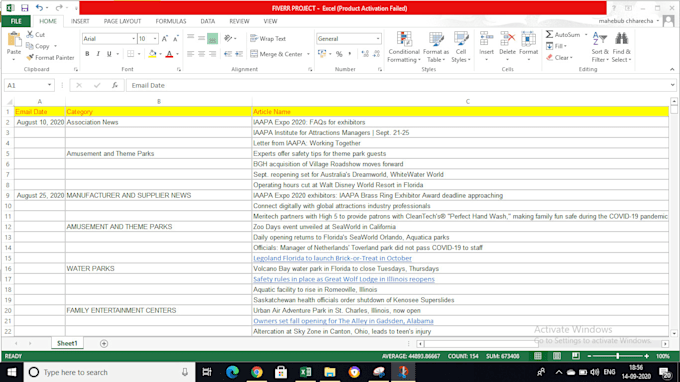The image size is (680, 382).
Task: Select the Format Painter tool
Action: [x=50, y=57]
